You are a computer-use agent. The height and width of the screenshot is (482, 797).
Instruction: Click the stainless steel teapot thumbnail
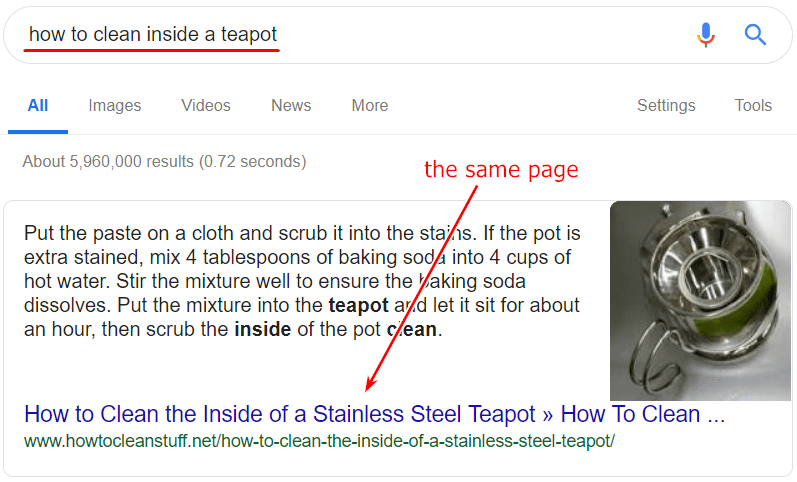[x=700, y=300]
